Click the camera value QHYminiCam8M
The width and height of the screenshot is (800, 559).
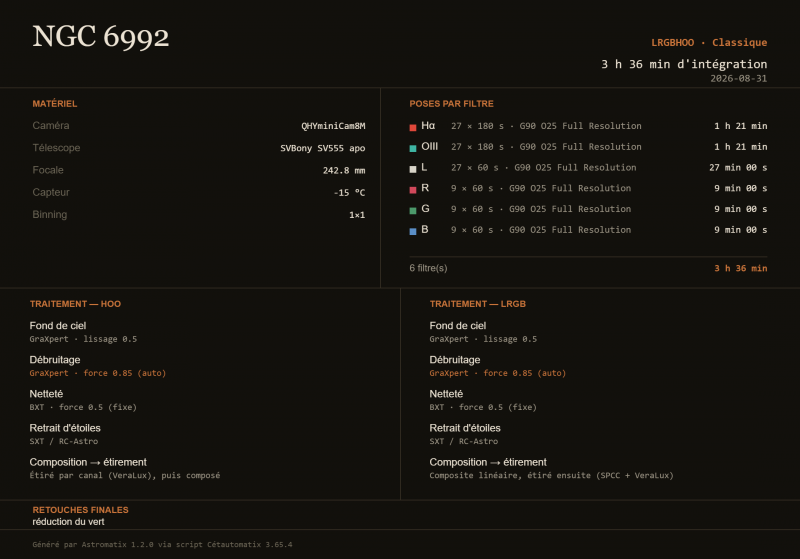333,126
